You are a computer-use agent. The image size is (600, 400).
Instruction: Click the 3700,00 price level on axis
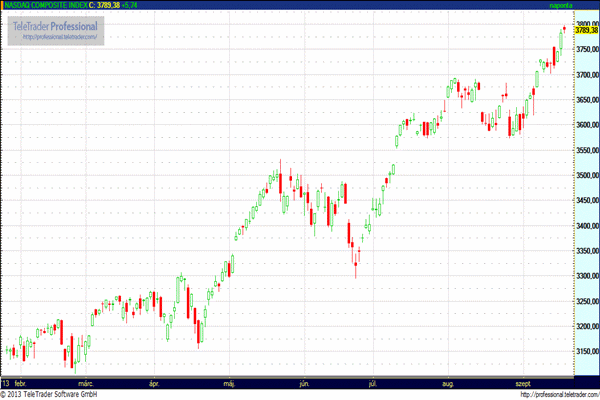tap(586, 75)
